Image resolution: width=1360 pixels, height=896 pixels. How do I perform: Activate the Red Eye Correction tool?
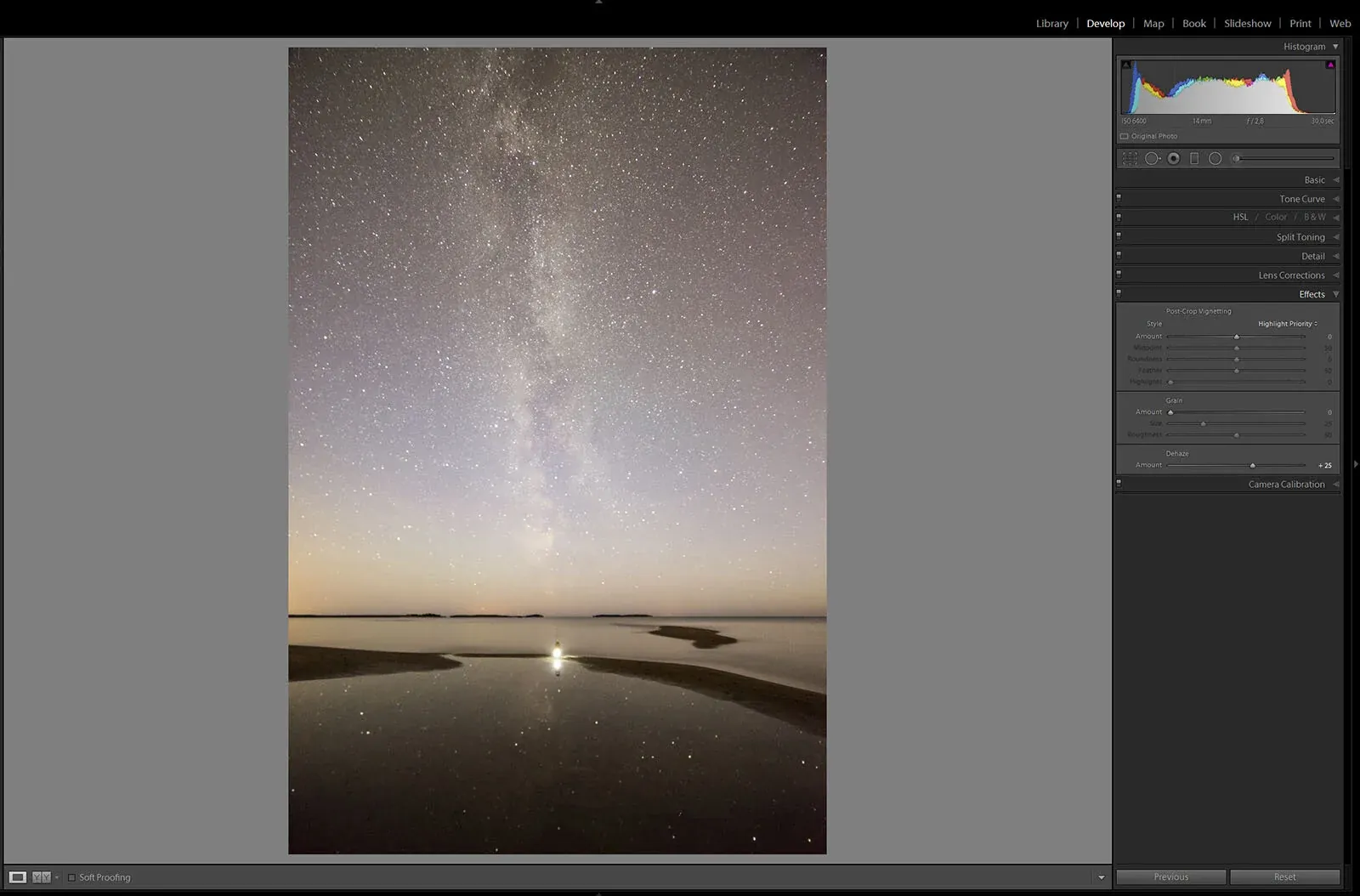(1173, 159)
